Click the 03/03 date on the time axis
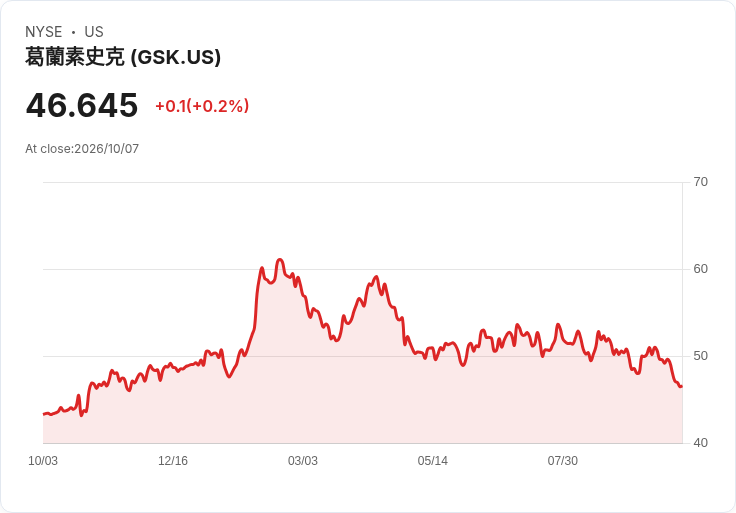Screen dimensions: 736x513 click(303, 461)
